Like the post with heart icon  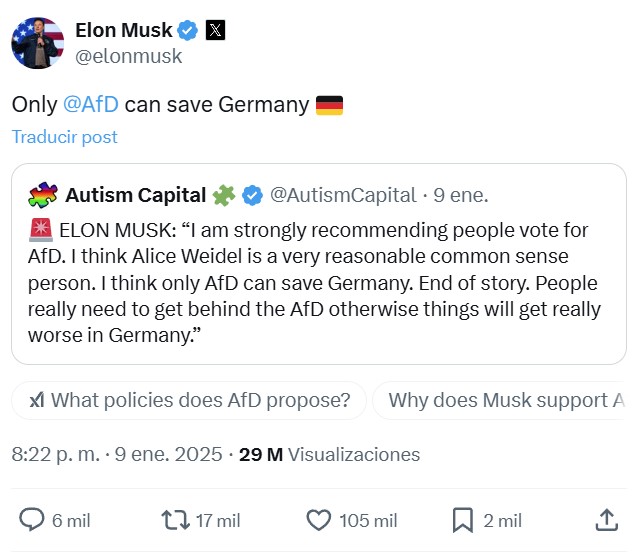318,520
